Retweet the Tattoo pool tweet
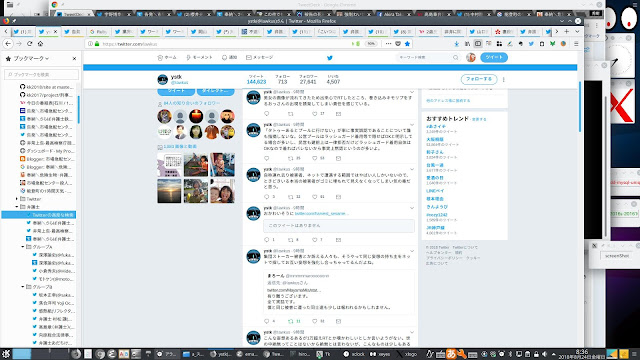 coord(291,158)
